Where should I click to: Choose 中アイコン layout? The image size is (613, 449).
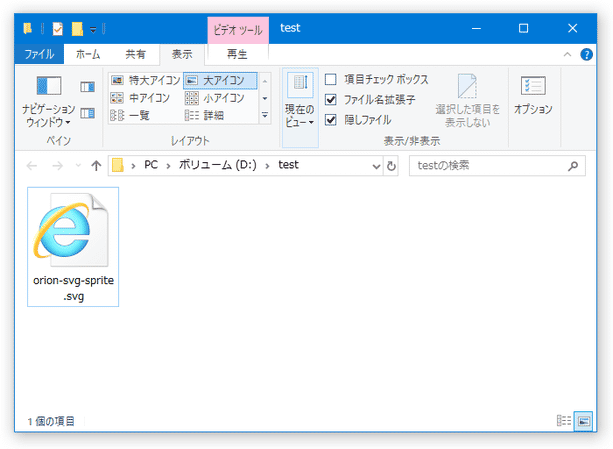[140, 98]
